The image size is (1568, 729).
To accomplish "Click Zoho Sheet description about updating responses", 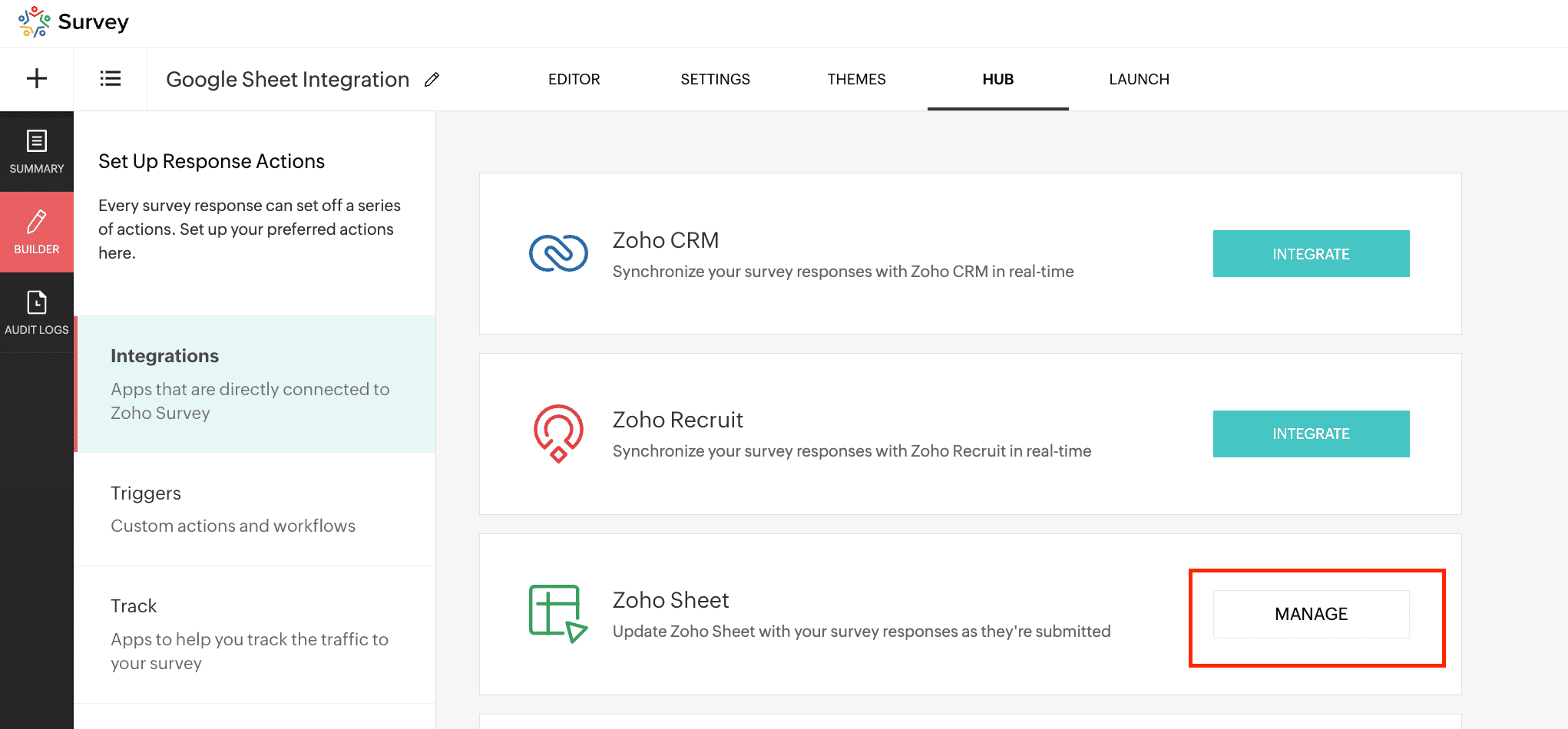I will (862, 632).
